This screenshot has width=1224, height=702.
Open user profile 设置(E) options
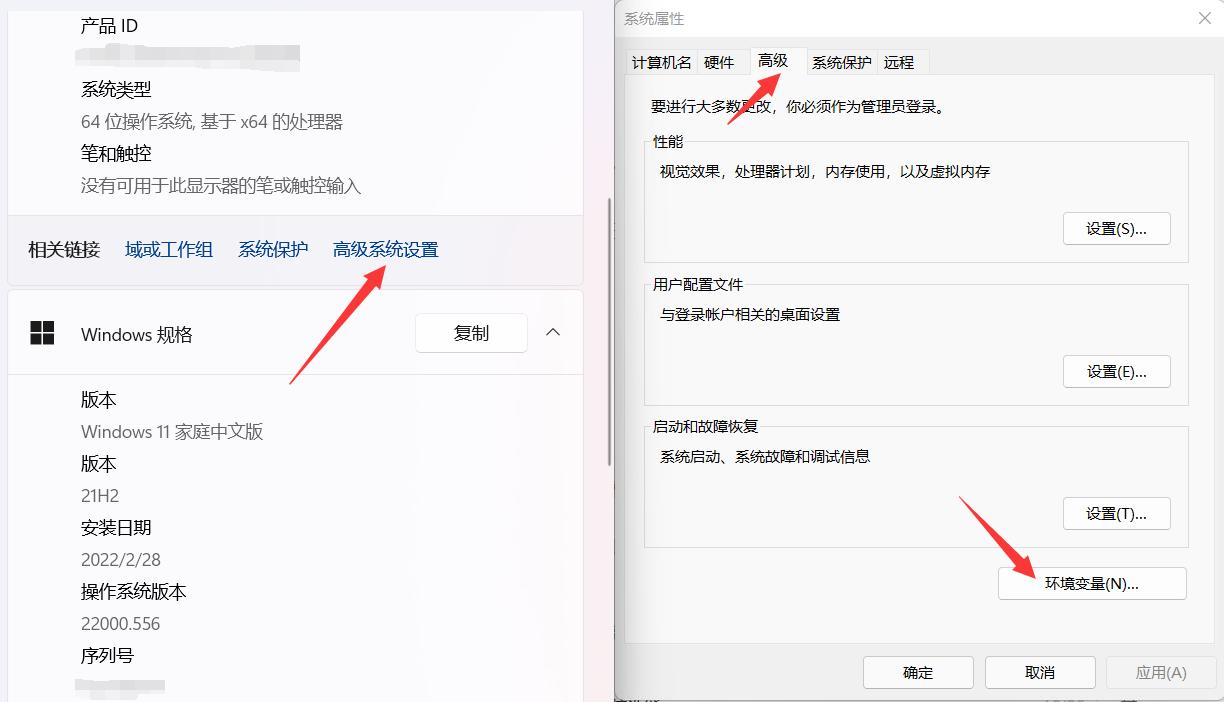point(1116,371)
